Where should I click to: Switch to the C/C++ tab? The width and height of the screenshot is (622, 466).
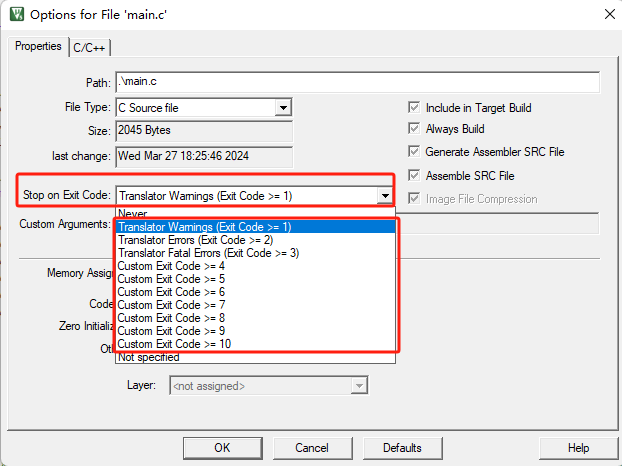[91, 47]
